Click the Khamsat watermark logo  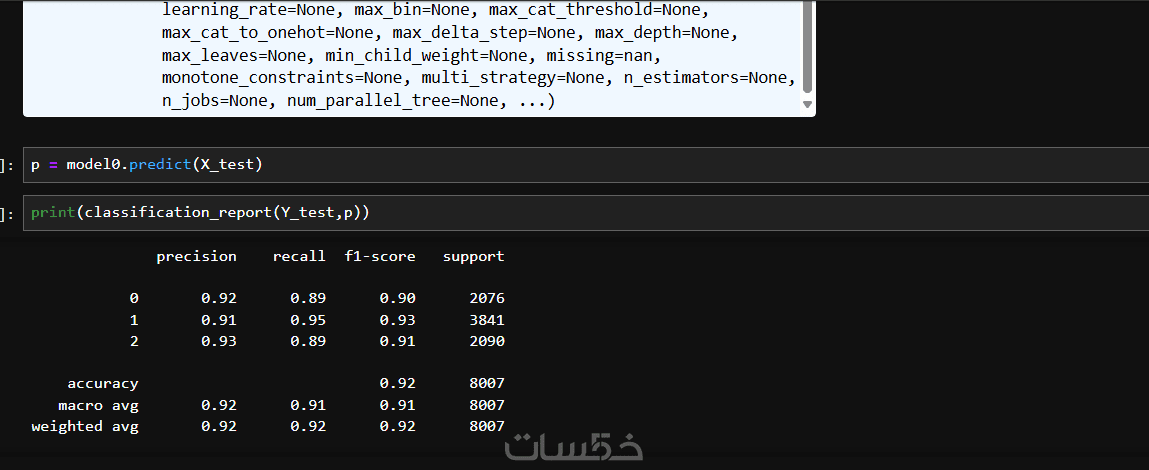[573, 447]
